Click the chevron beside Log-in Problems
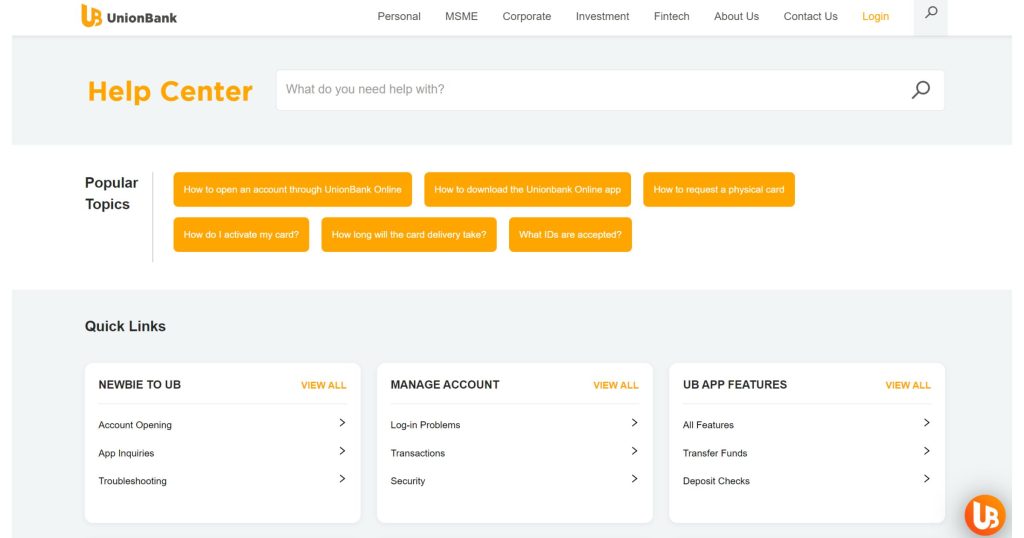This screenshot has width=1024, height=538. (x=634, y=423)
